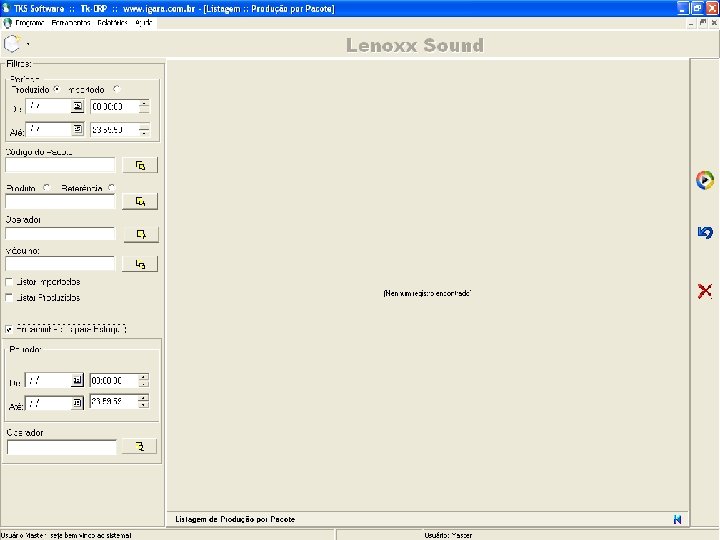Click the lower Operador input field
Screen dimensions: 720x540
pos(62,447)
